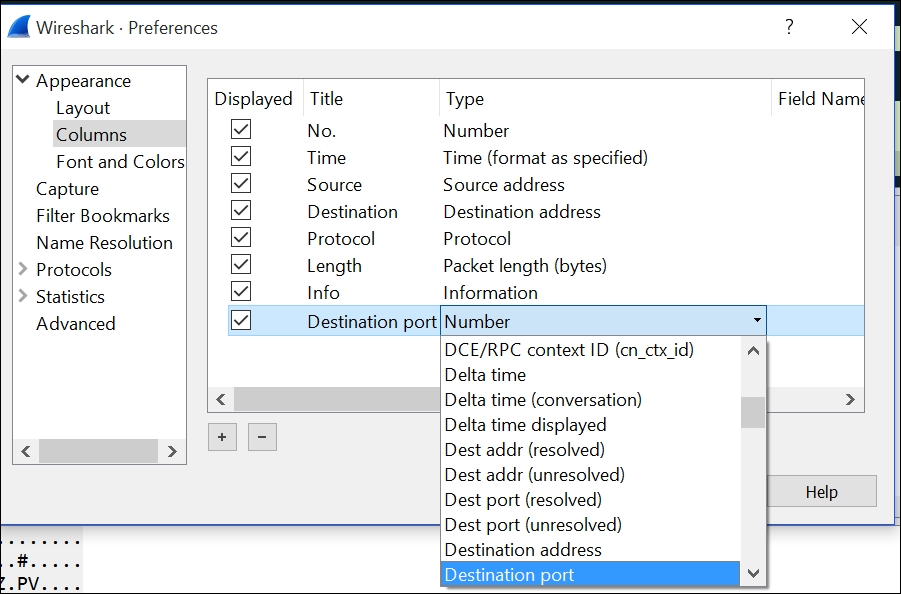Click the Wireshark fin logo in title bar

click(19, 27)
